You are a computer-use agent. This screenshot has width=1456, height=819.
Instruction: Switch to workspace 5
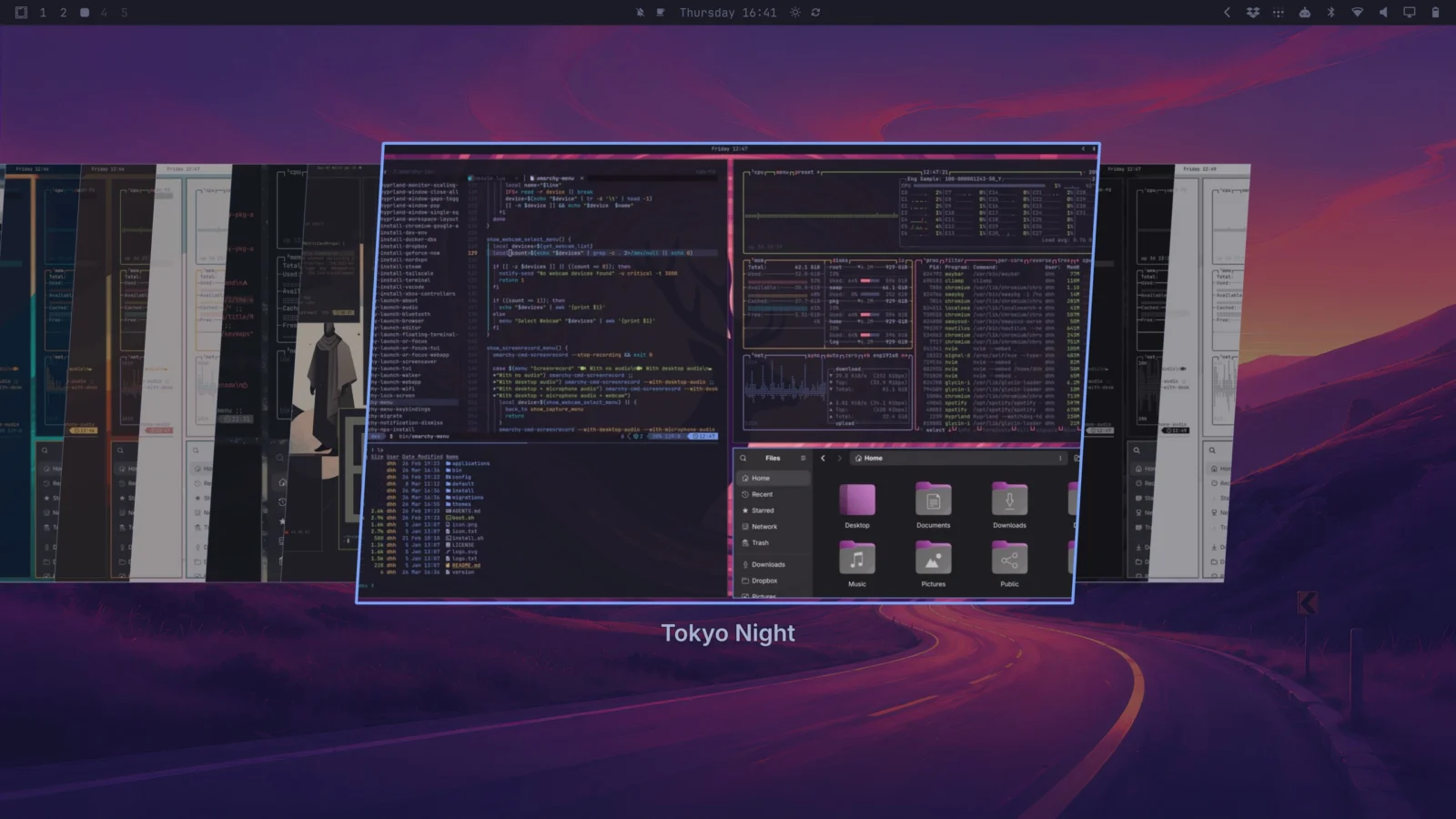click(x=125, y=13)
